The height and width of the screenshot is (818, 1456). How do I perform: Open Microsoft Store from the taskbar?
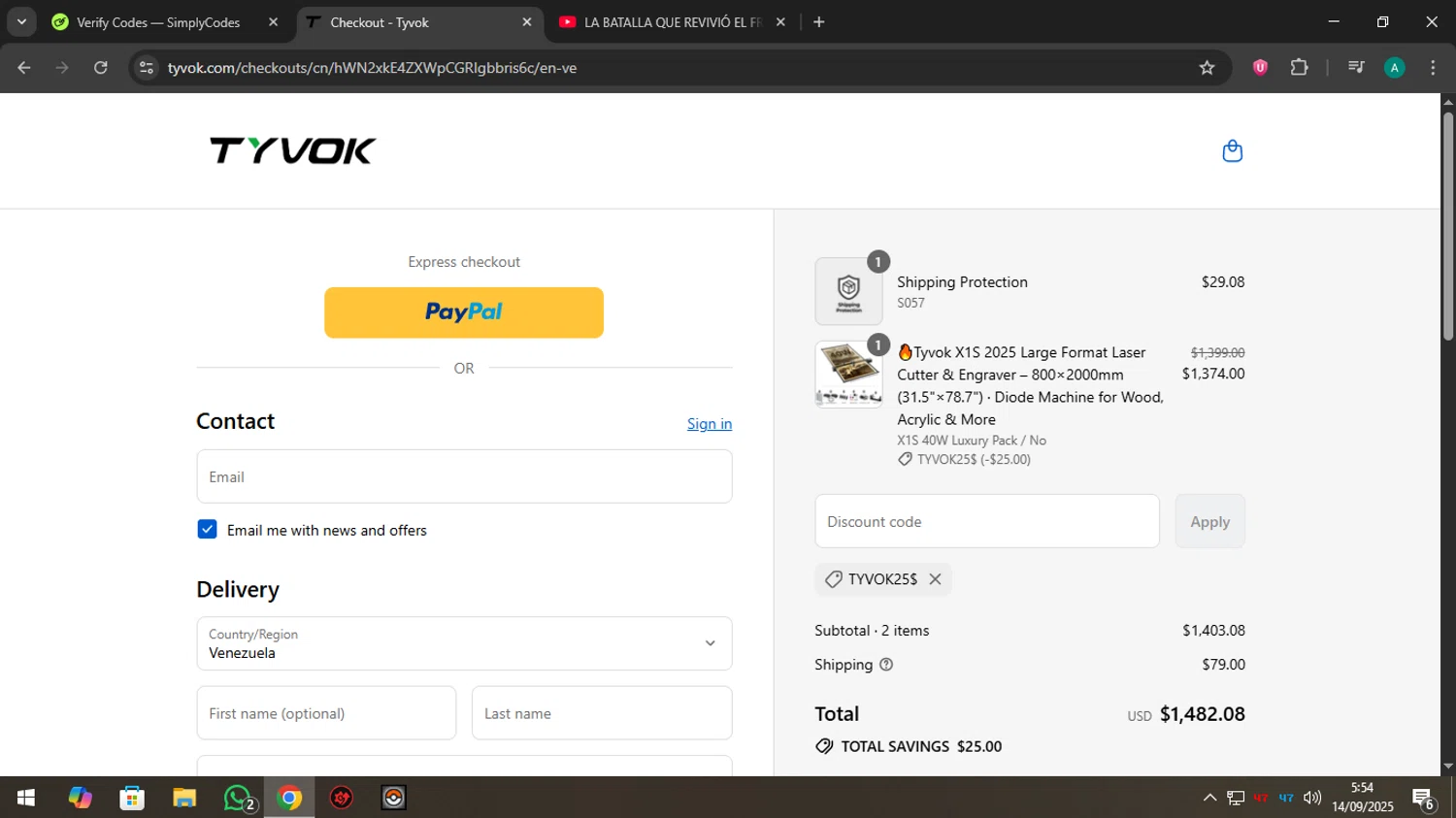point(132,798)
